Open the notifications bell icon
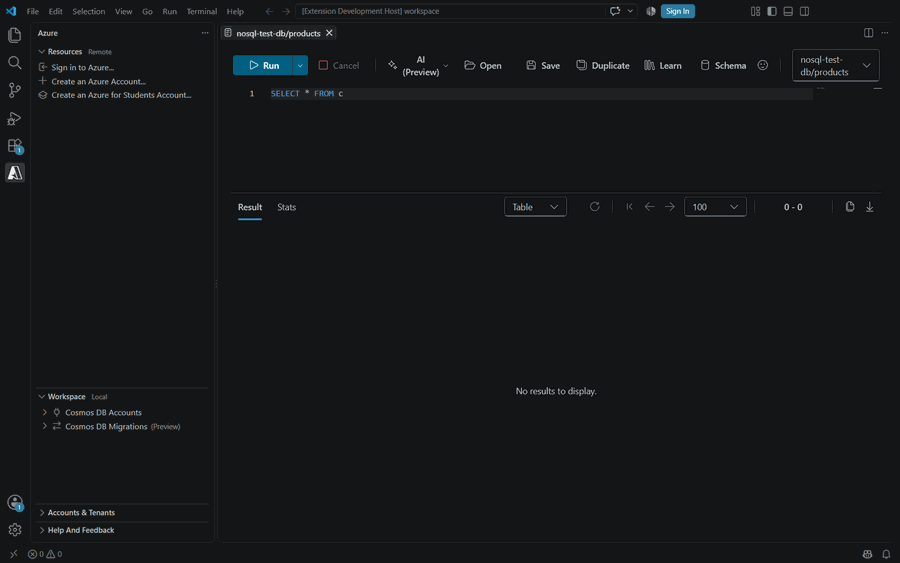Viewport: 900px width, 563px height. click(x=886, y=554)
